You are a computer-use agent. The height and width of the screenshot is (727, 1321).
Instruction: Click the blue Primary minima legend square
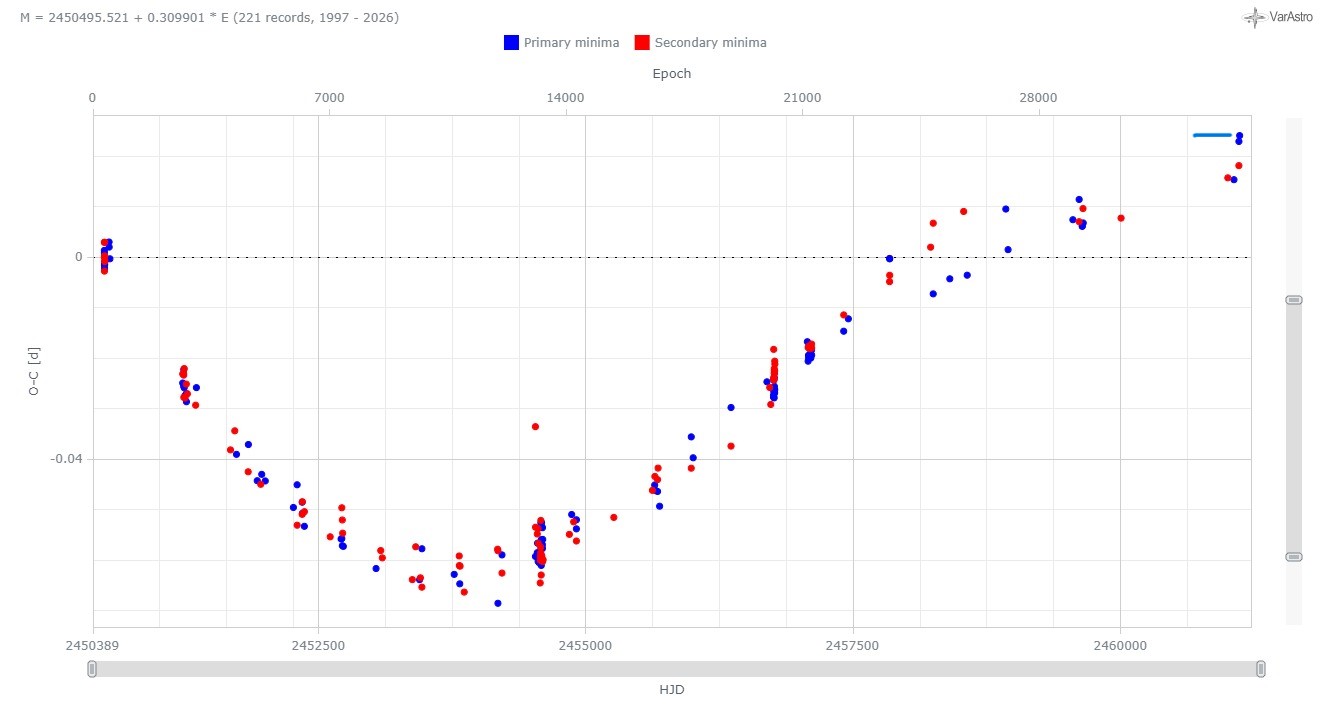[511, 42]
